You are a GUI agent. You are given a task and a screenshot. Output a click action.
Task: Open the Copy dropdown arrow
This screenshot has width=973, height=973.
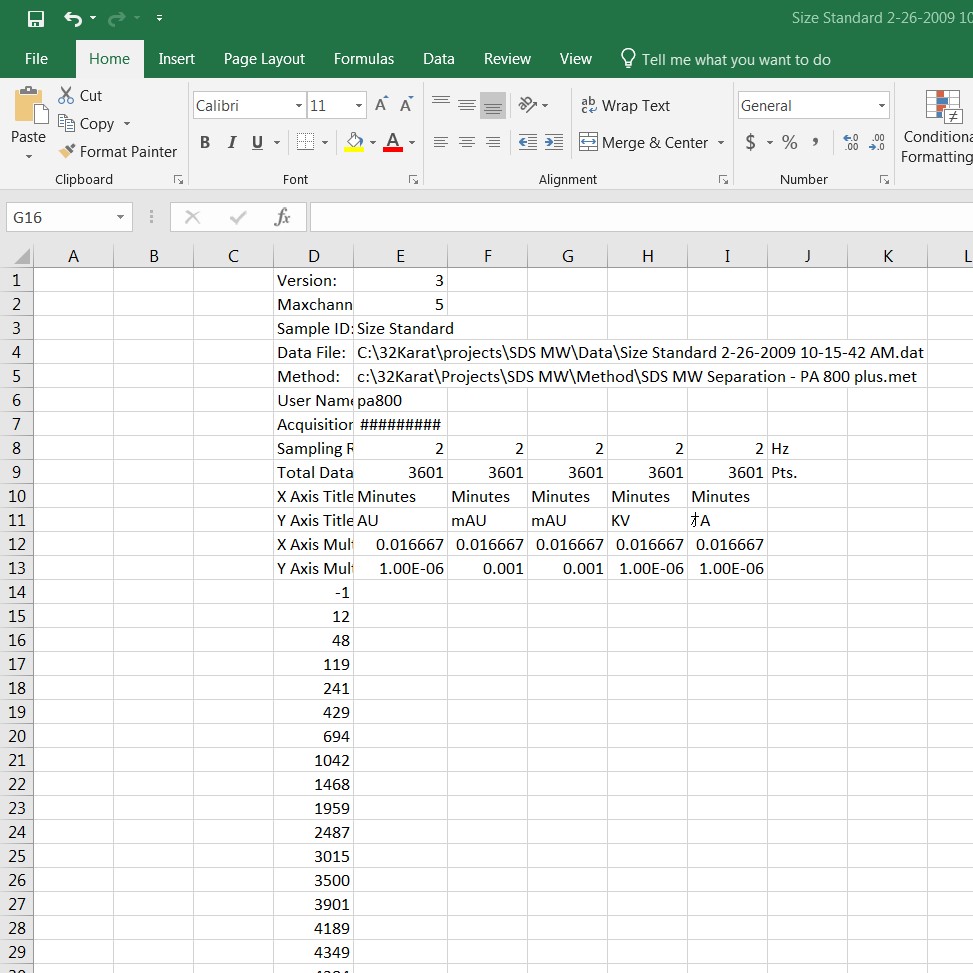pos(127,123)
